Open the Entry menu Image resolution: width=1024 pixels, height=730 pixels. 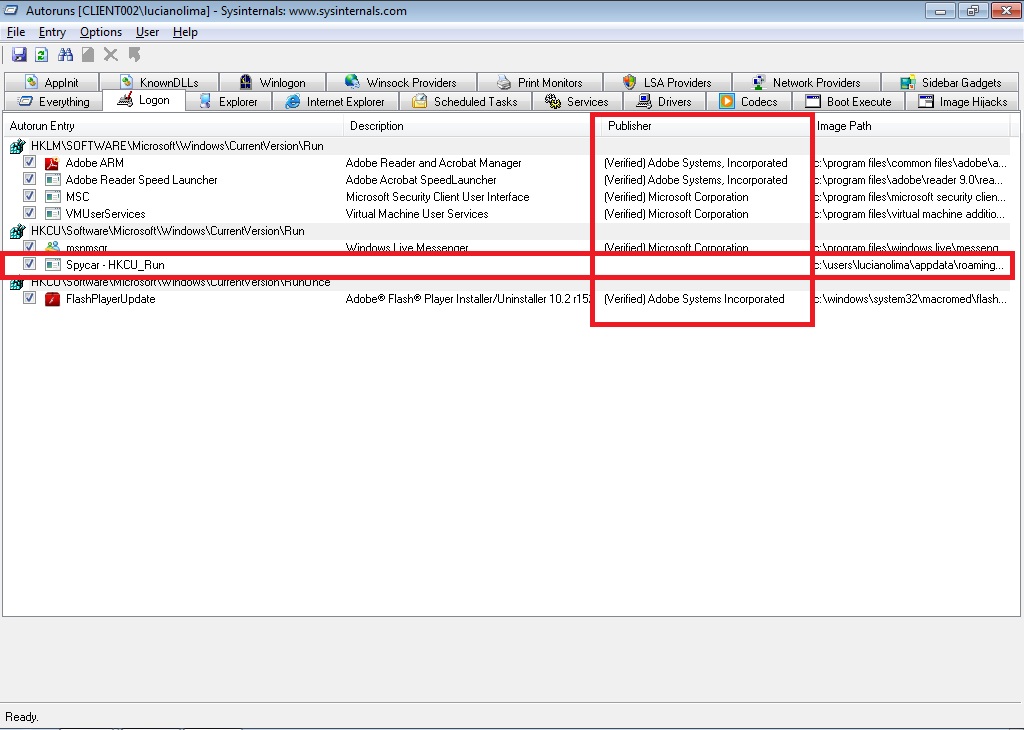52,32
